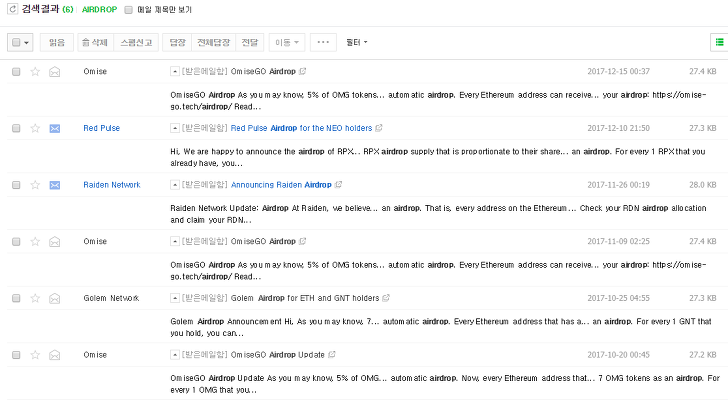The image size is (728, 407).
Task: Collapse preview of OmiseGO Airdrop Update email
Action: [175, 355]
